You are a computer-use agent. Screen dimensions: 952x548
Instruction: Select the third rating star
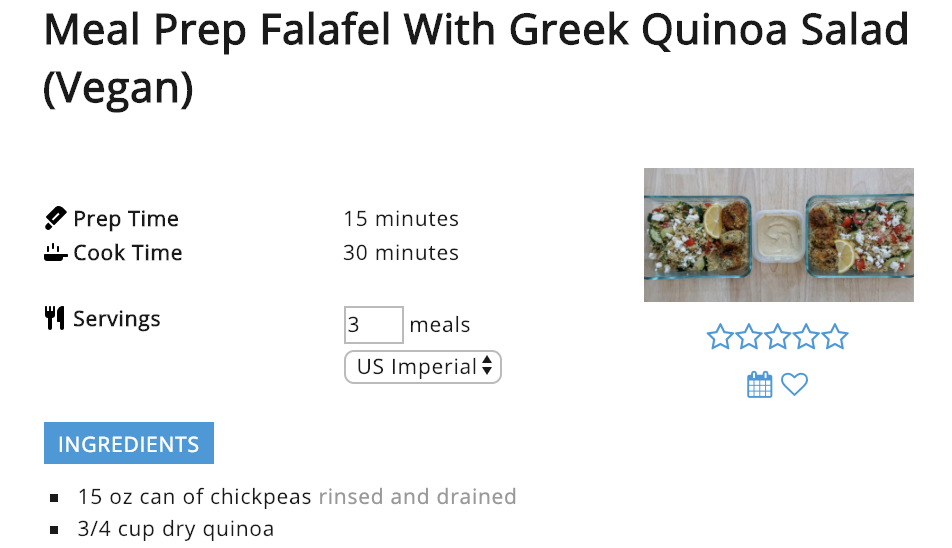(x=777, y=337)
